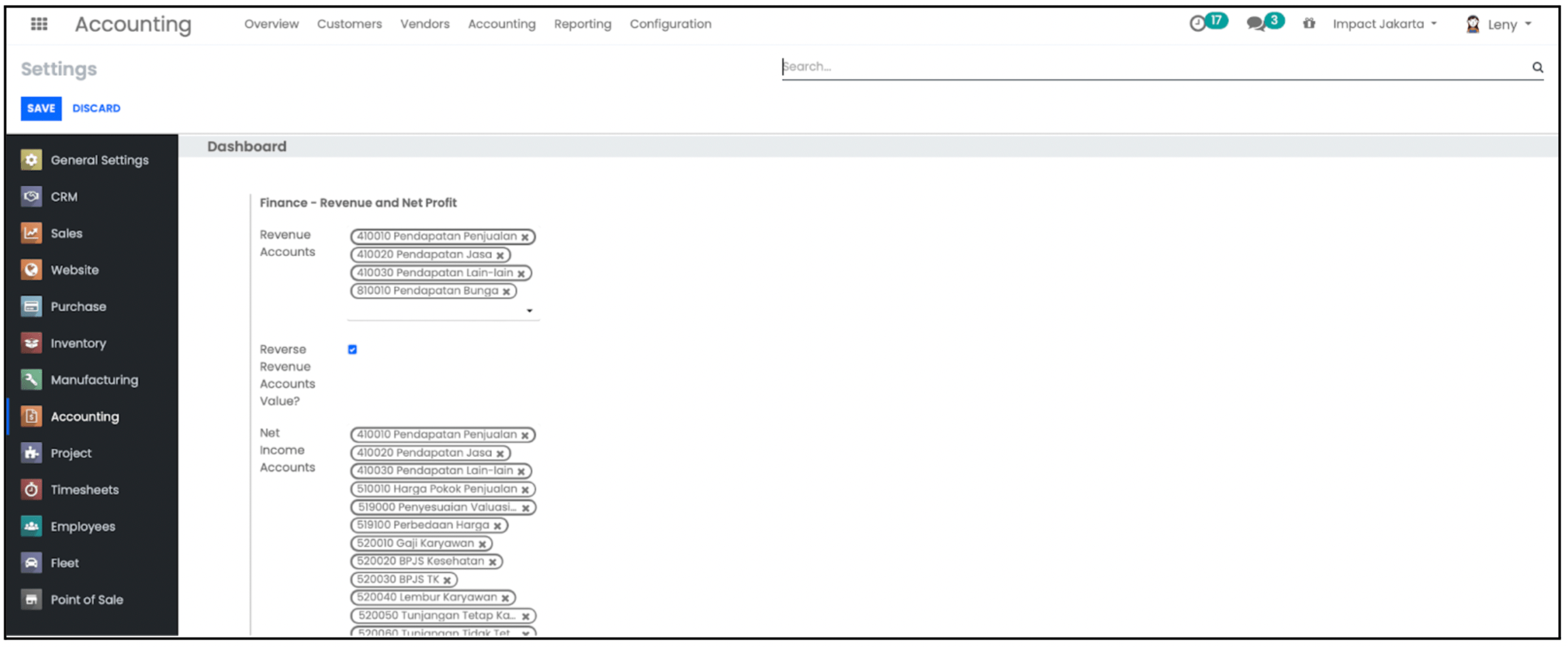Screen dimensions: 1568x647
Task: Open the Configuration menu
Action: pyautogui.click(x=670, y=24)
